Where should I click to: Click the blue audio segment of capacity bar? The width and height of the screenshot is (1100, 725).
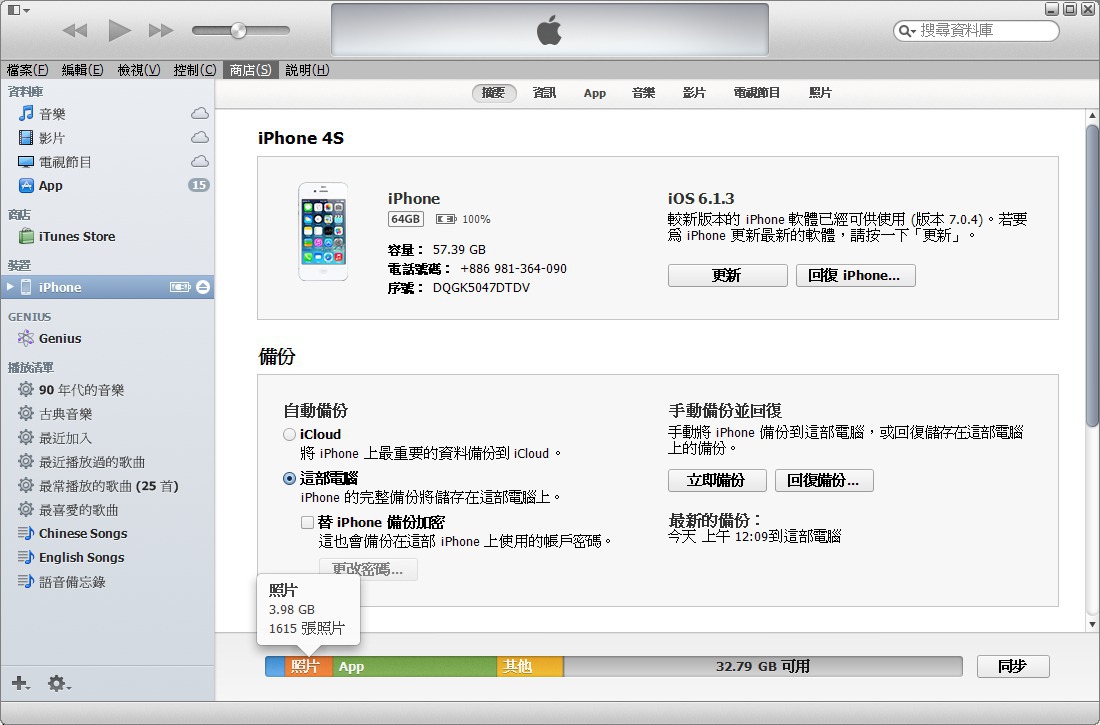point(274,666)
